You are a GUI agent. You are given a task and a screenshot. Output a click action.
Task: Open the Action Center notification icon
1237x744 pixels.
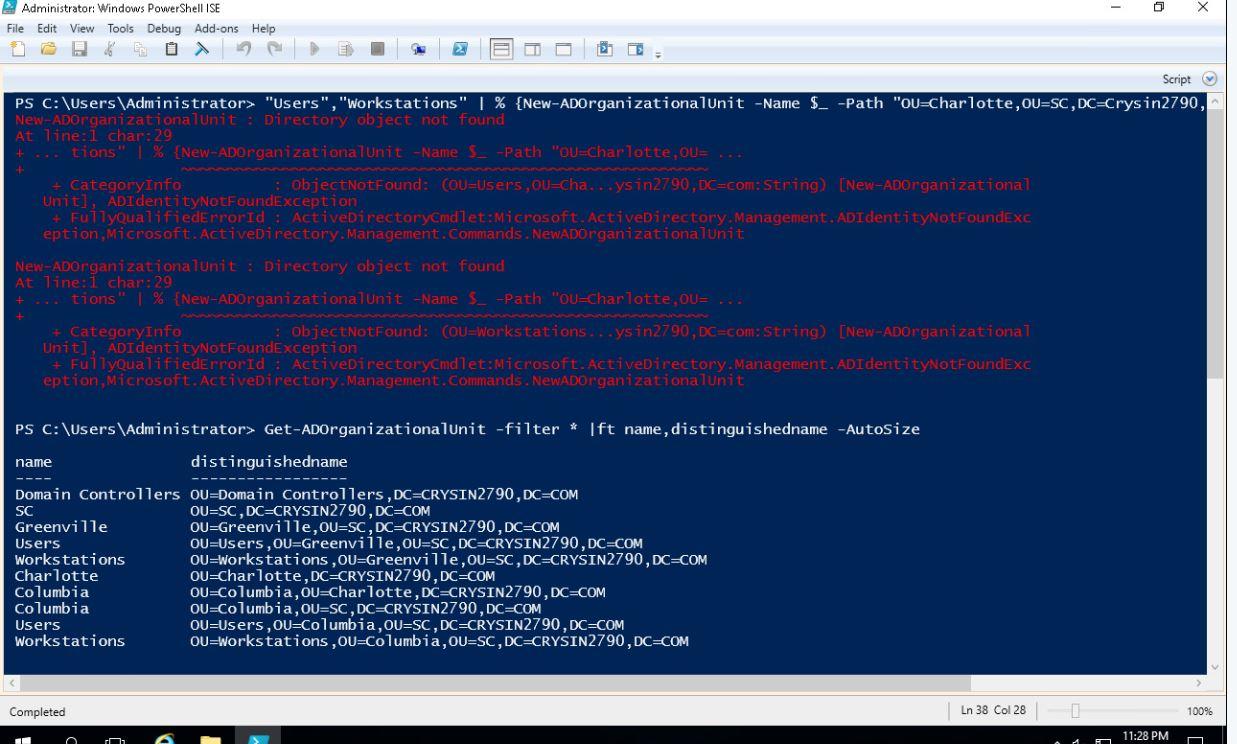point(1197,739)
